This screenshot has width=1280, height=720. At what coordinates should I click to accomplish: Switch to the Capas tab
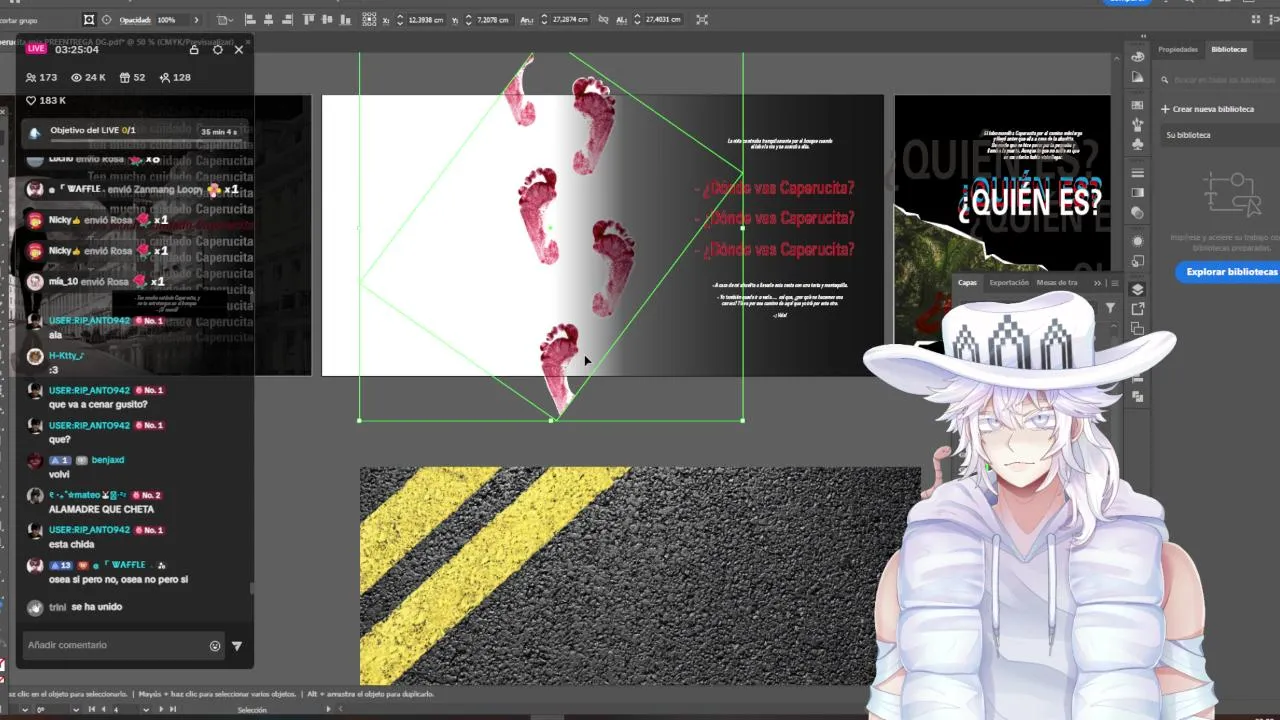pyautogui.click(x=967, y=283)
